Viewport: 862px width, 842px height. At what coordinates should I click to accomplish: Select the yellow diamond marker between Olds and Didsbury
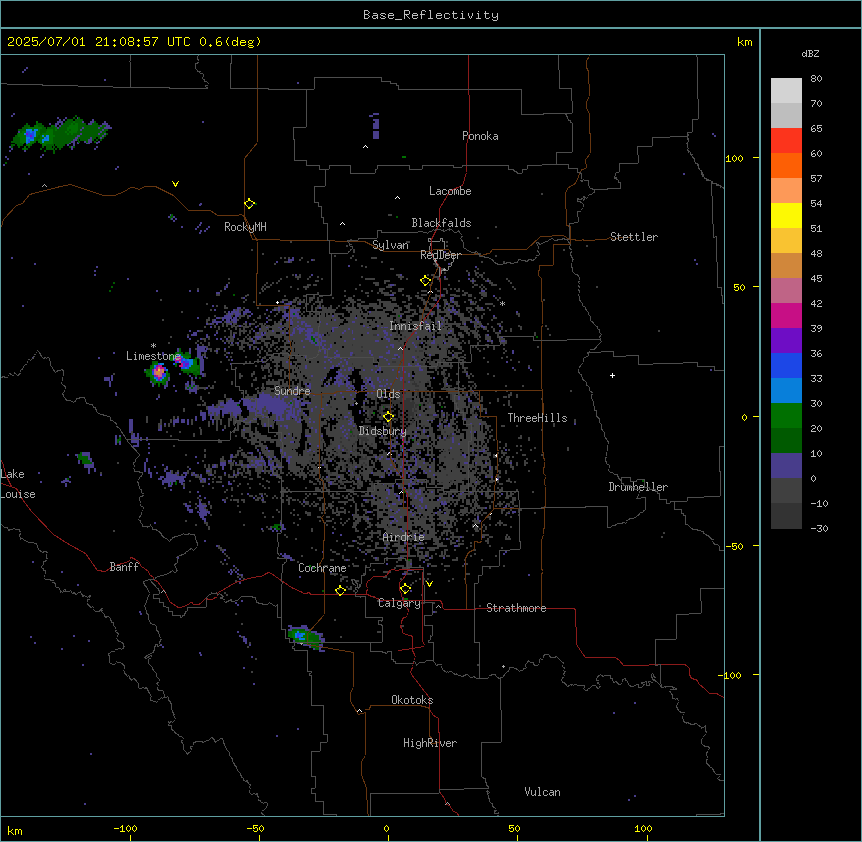pos(389,417)
